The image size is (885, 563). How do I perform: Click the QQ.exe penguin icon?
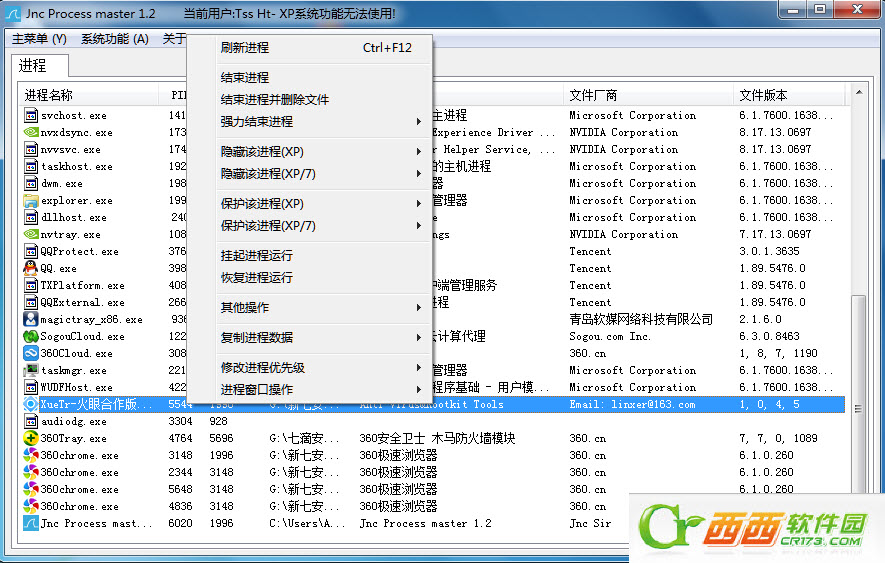[30, 268]
